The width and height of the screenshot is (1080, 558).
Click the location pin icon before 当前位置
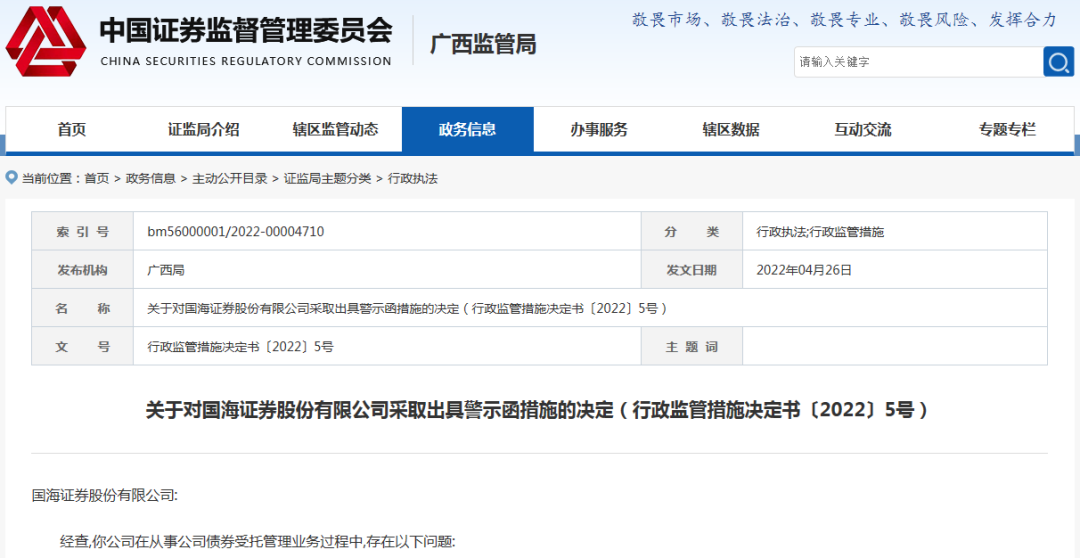coord(11,178)
